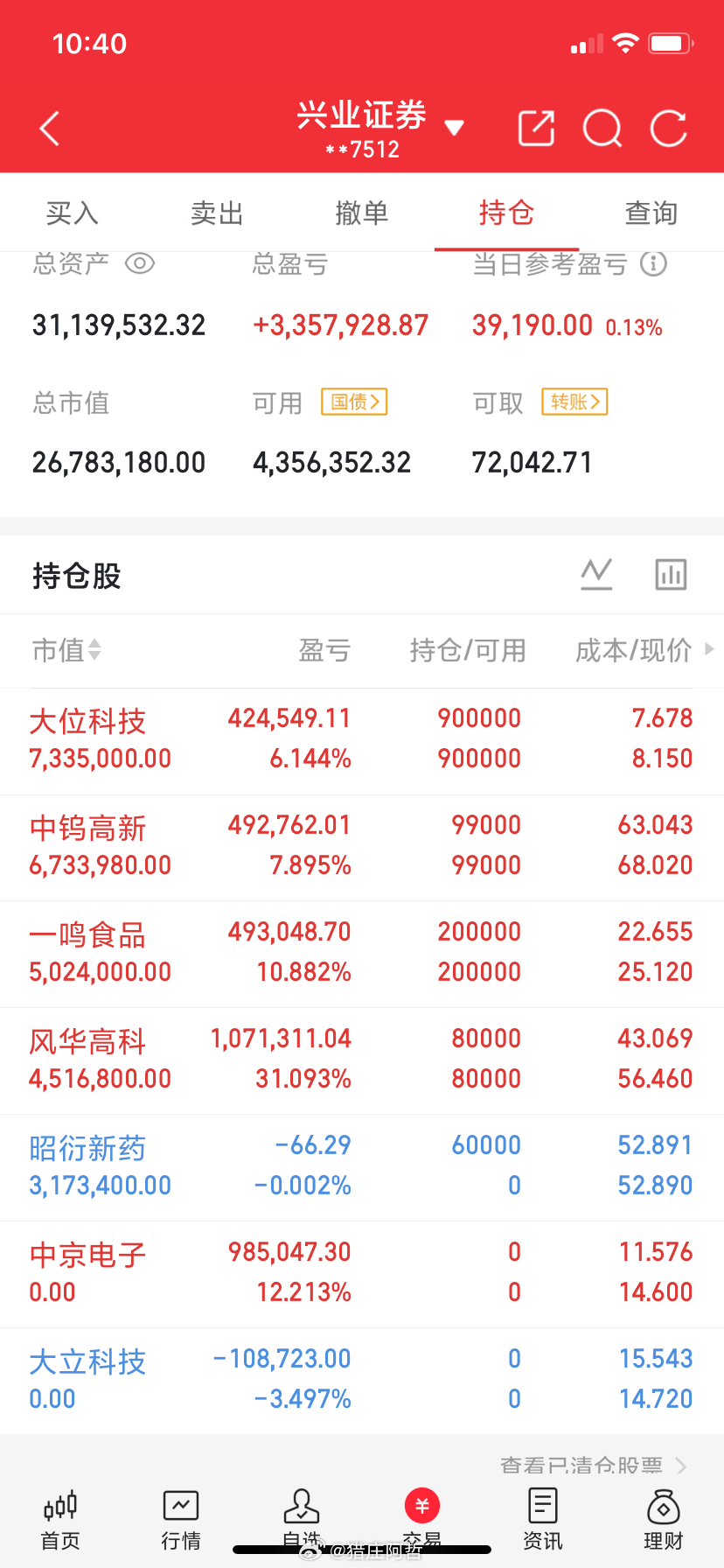Tap the 可取 value 72,042.71
The image size is (724, 1568).
(533, 462)
